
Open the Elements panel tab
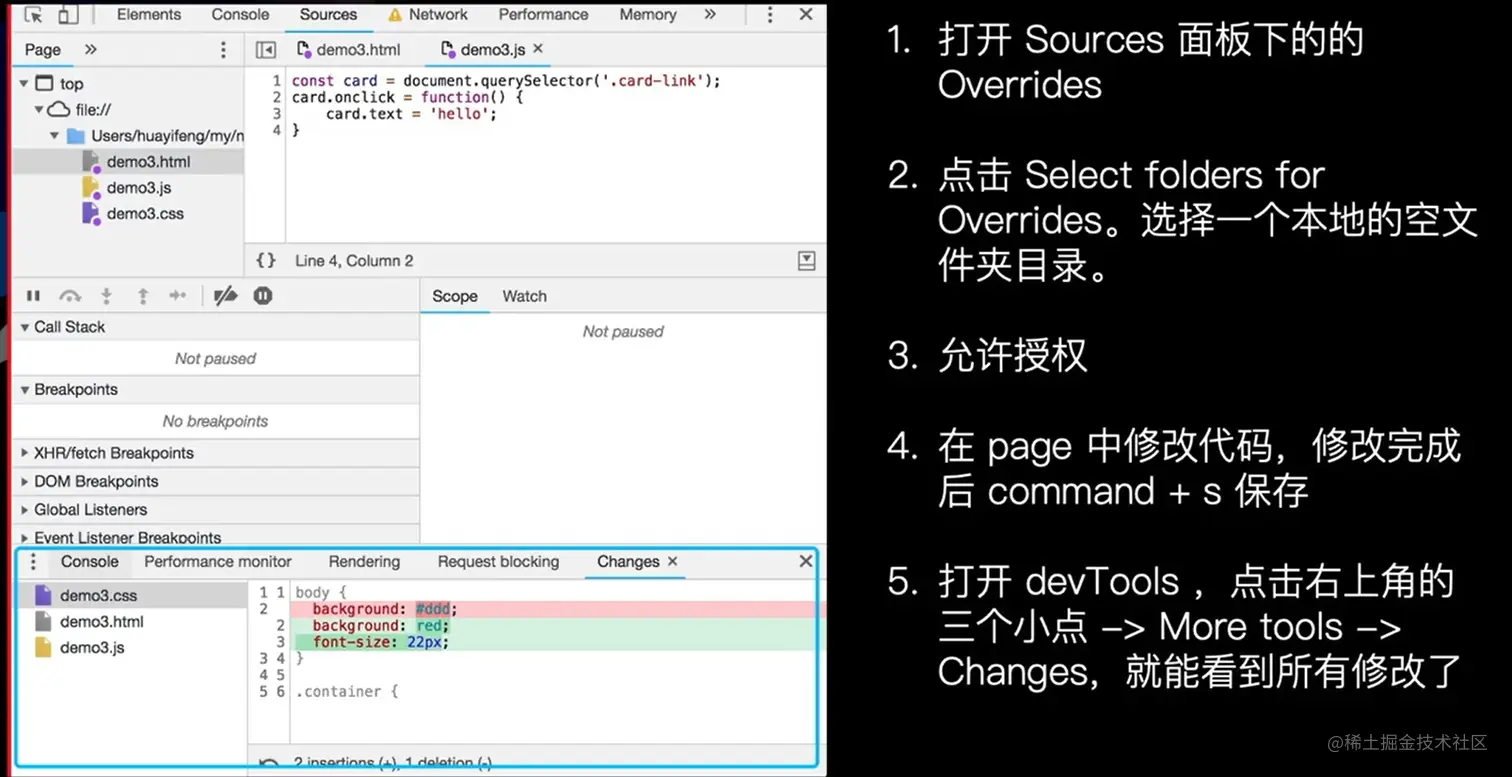[149, 15]
